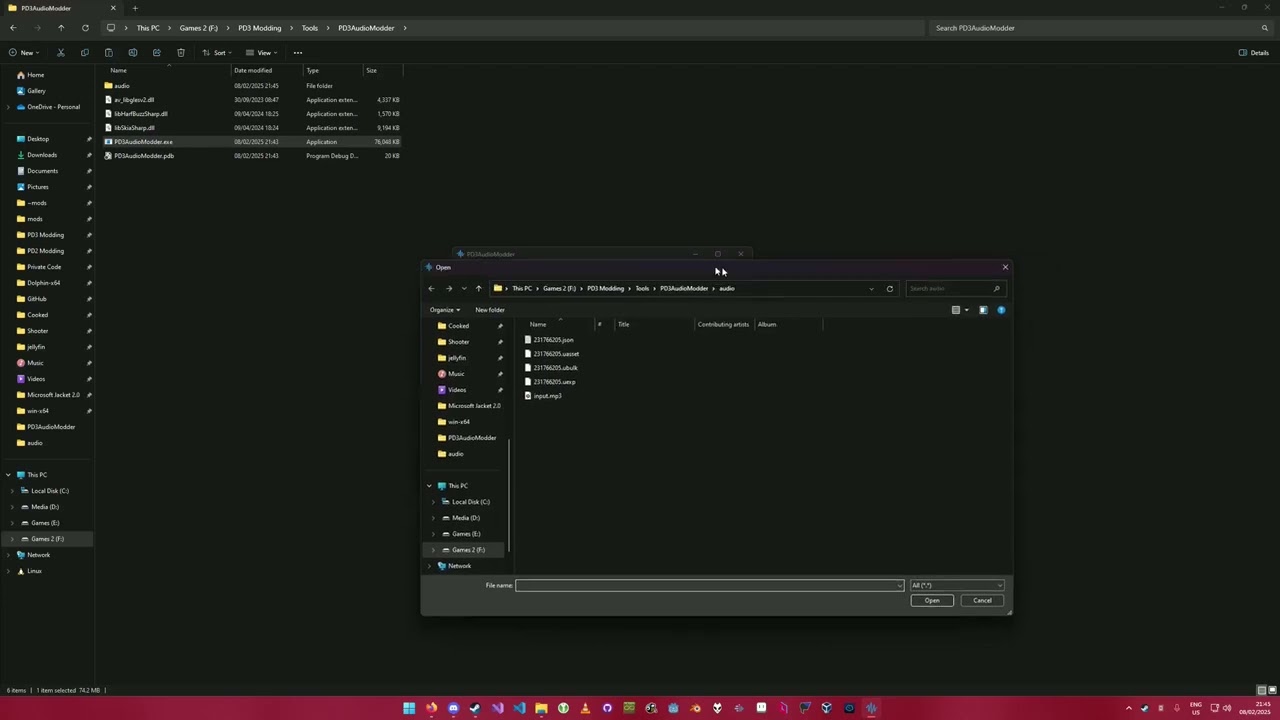
Task: Open Steam from the taskbar
Action: [475, 708]
